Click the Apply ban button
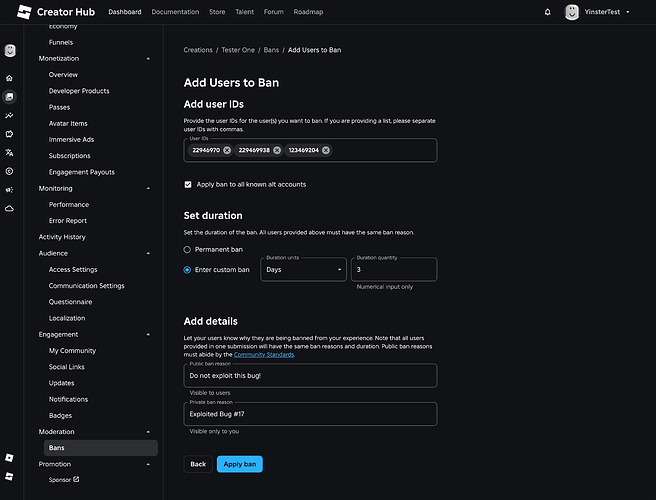Screen dimensions: 656x500 pyautogui.click(x=239, y=464)
